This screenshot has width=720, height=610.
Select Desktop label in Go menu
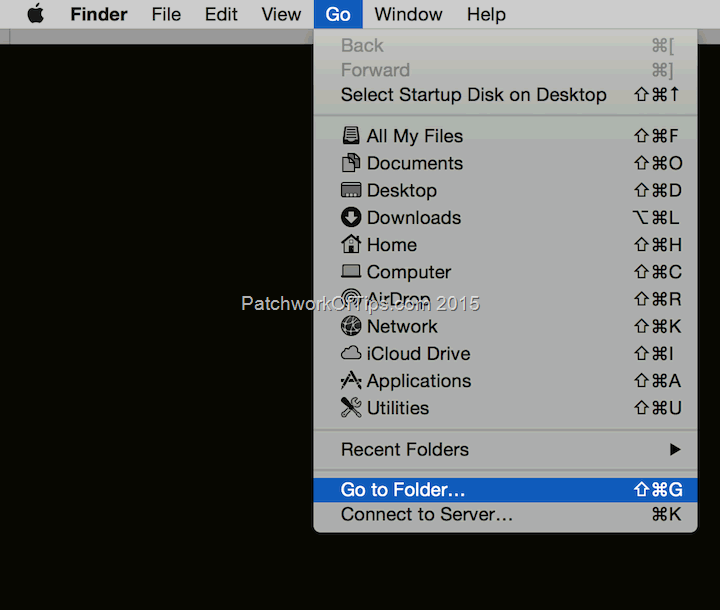coord(402,191)
